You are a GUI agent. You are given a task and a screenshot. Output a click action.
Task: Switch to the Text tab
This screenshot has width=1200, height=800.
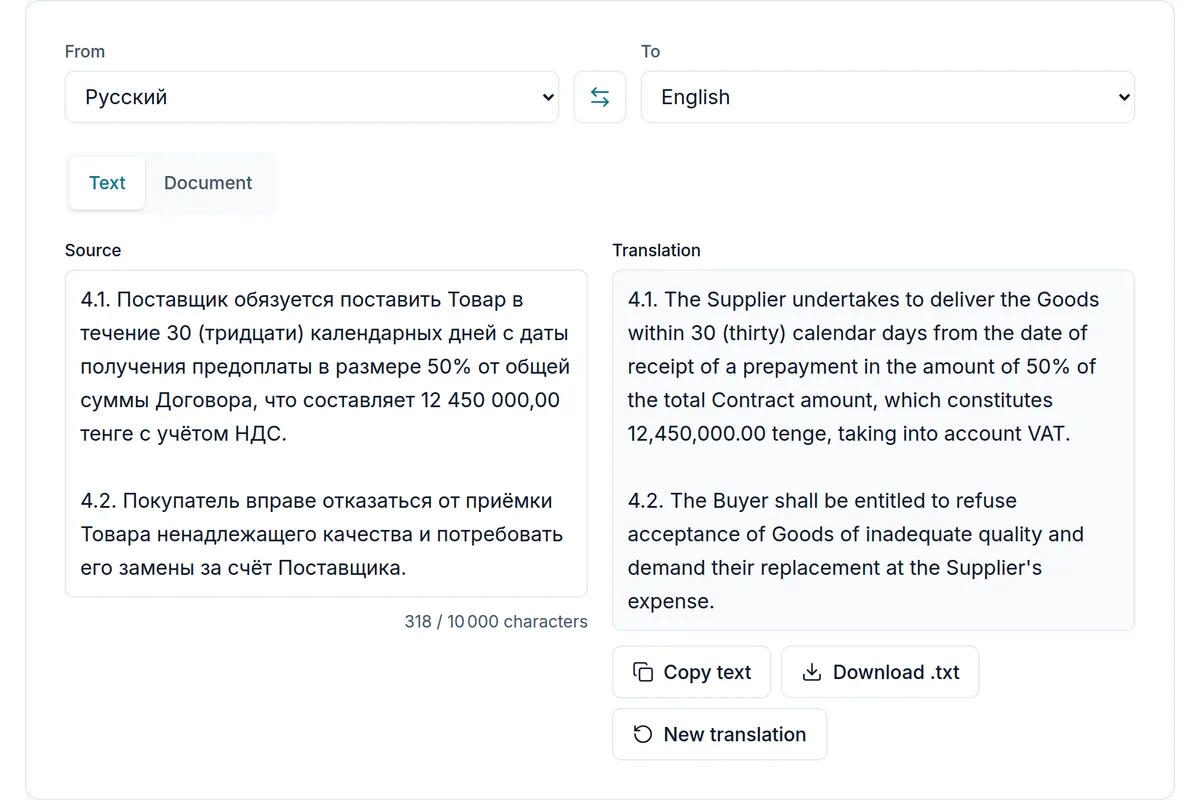107,183
